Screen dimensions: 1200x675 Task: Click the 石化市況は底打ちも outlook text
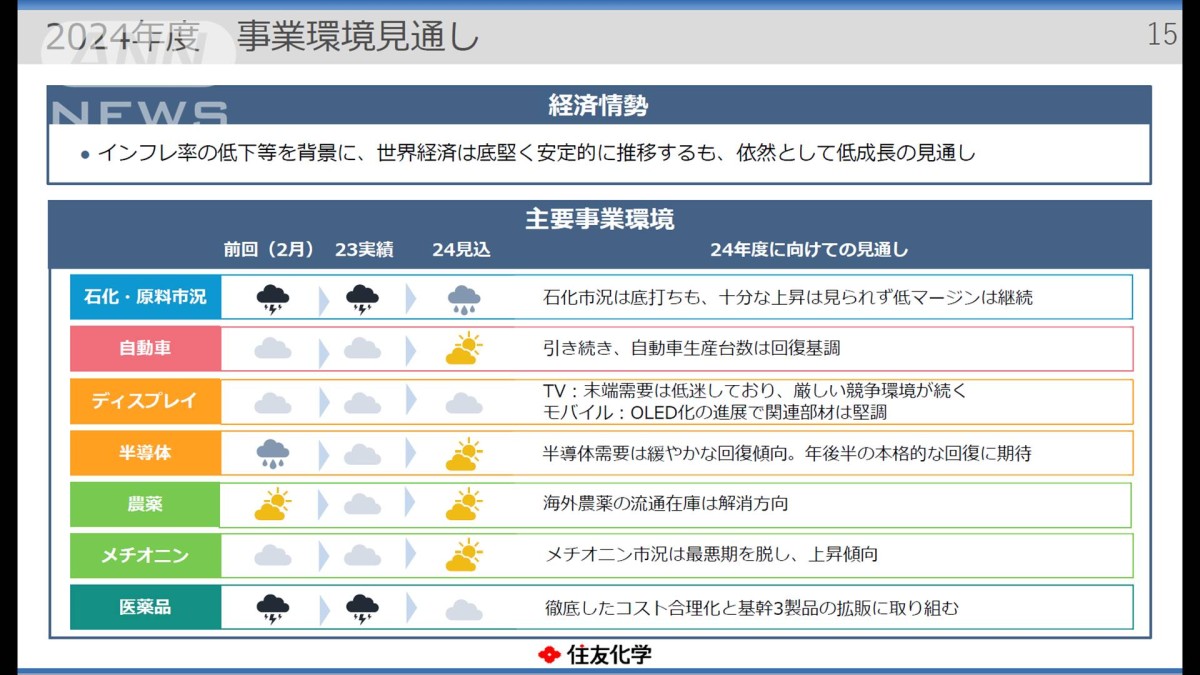788,297
